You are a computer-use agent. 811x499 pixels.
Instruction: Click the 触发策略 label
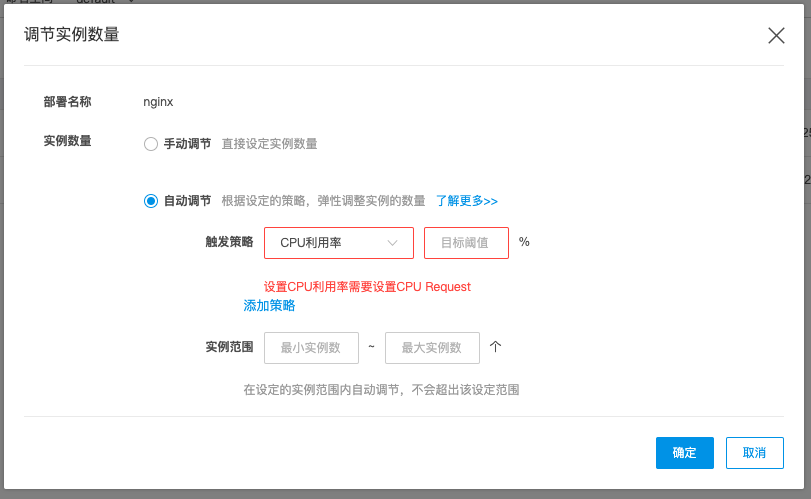[229, 242]
